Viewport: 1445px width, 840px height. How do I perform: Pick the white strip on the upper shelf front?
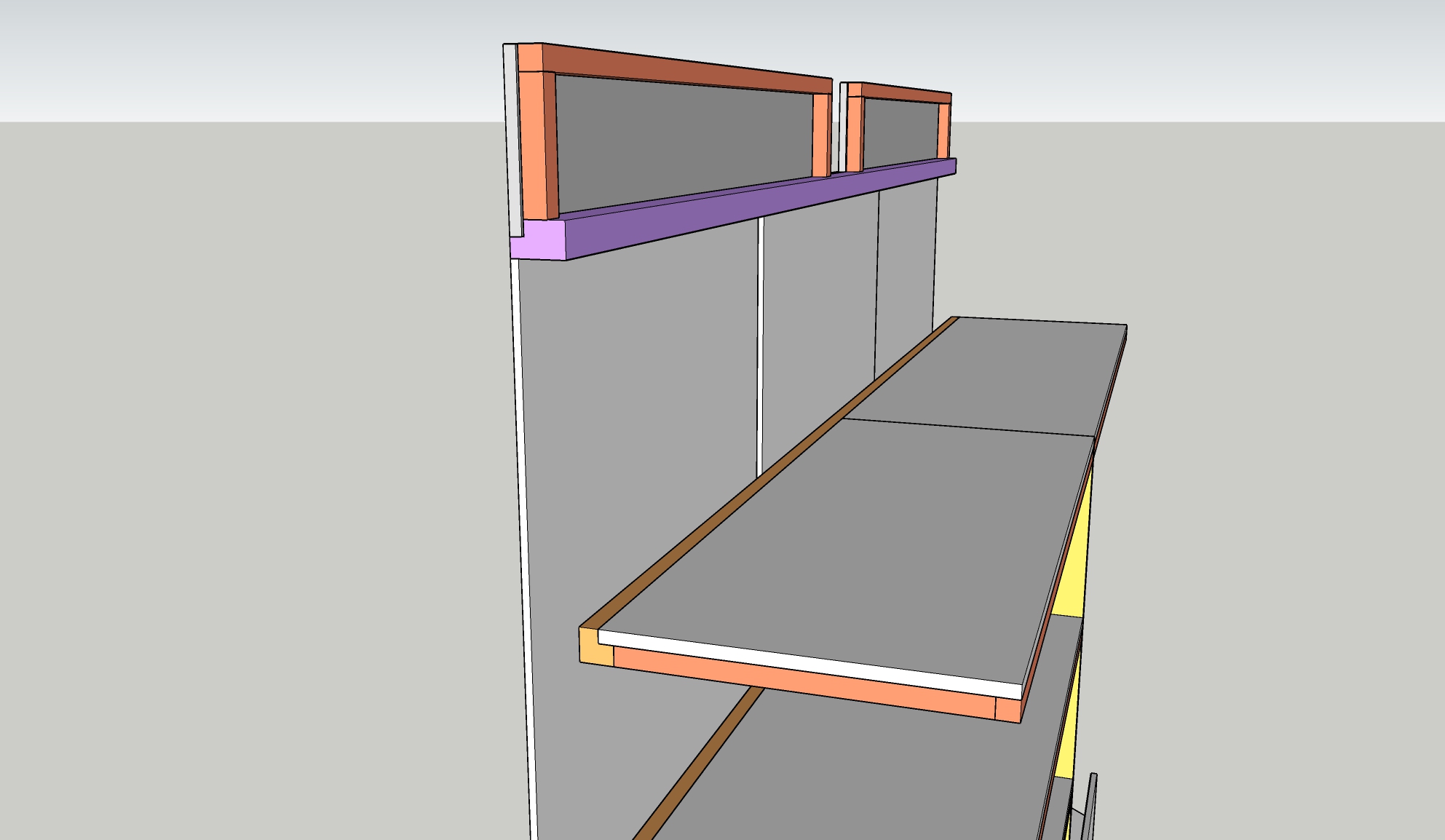(809, 665)
